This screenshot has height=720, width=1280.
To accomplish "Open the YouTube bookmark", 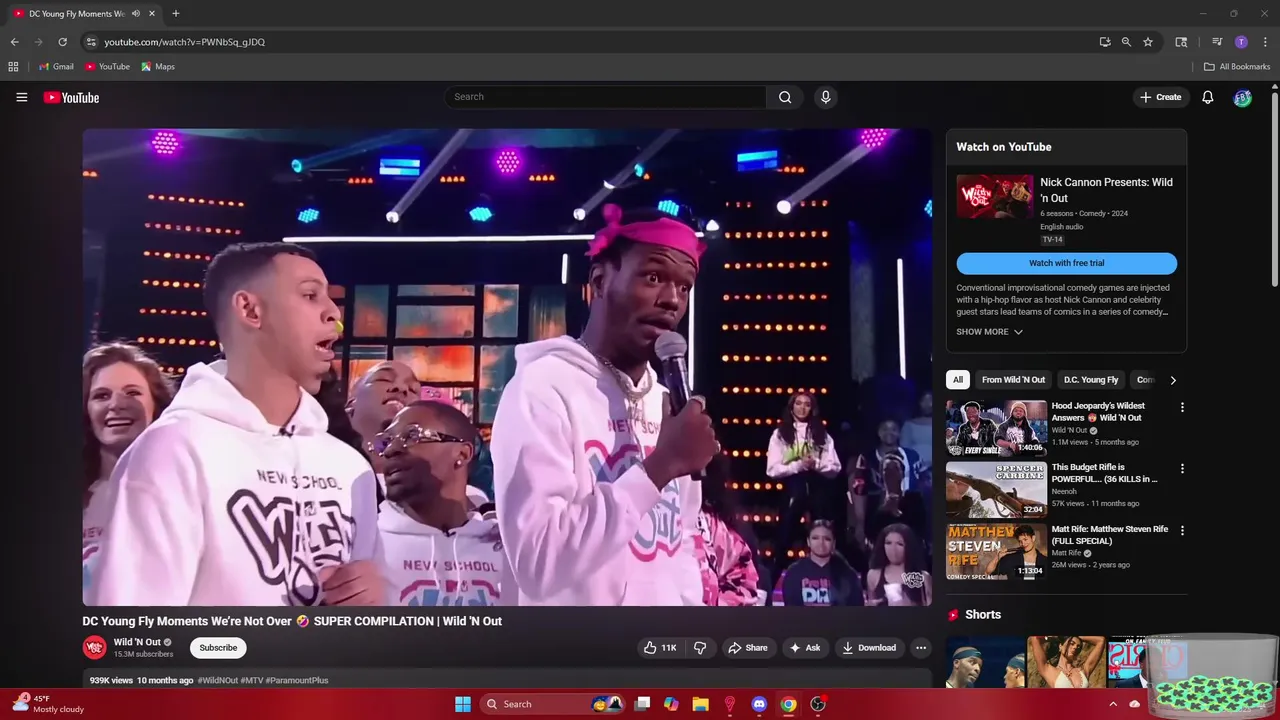I will click(x=107, y=67).
